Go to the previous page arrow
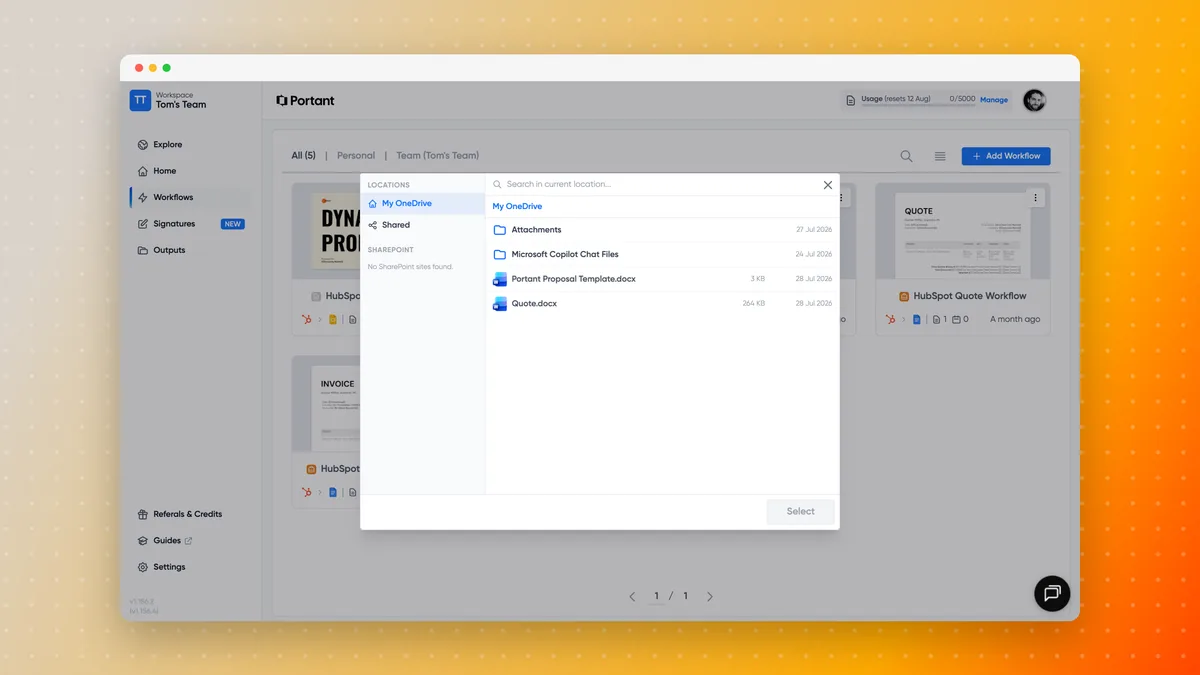The width and height of the screenshot is (1200, 675). point(632,597)
